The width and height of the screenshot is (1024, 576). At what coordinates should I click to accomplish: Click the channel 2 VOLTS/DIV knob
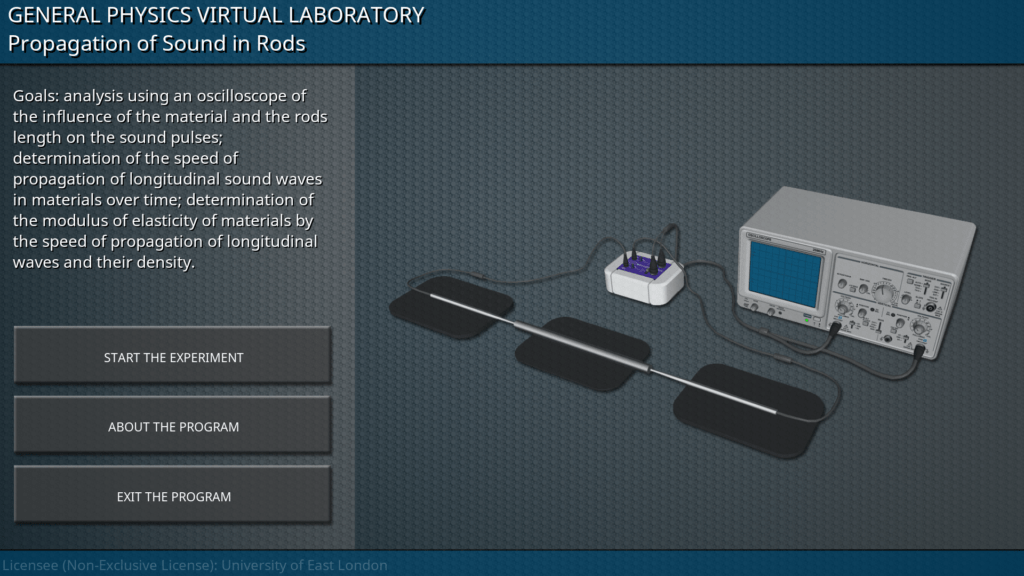pos(921,328)
